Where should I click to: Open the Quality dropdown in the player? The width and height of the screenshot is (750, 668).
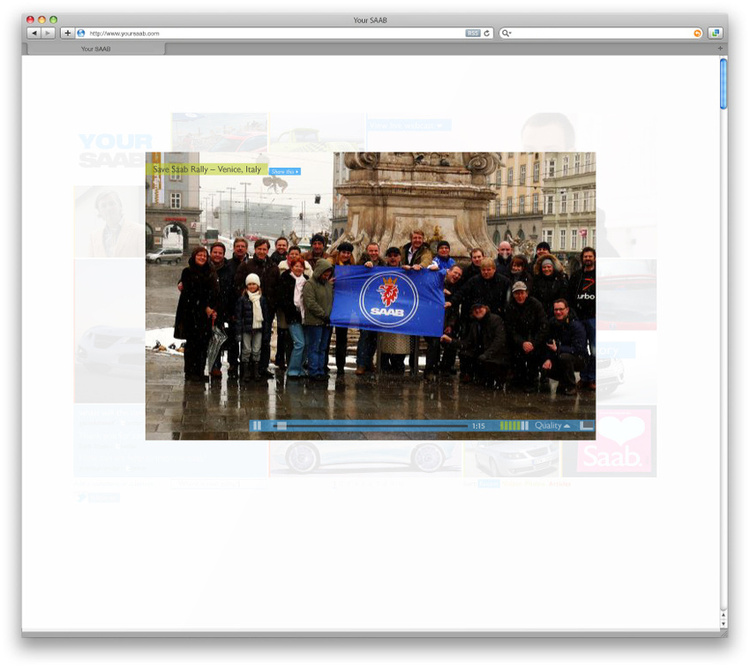(x=552, y=426)
